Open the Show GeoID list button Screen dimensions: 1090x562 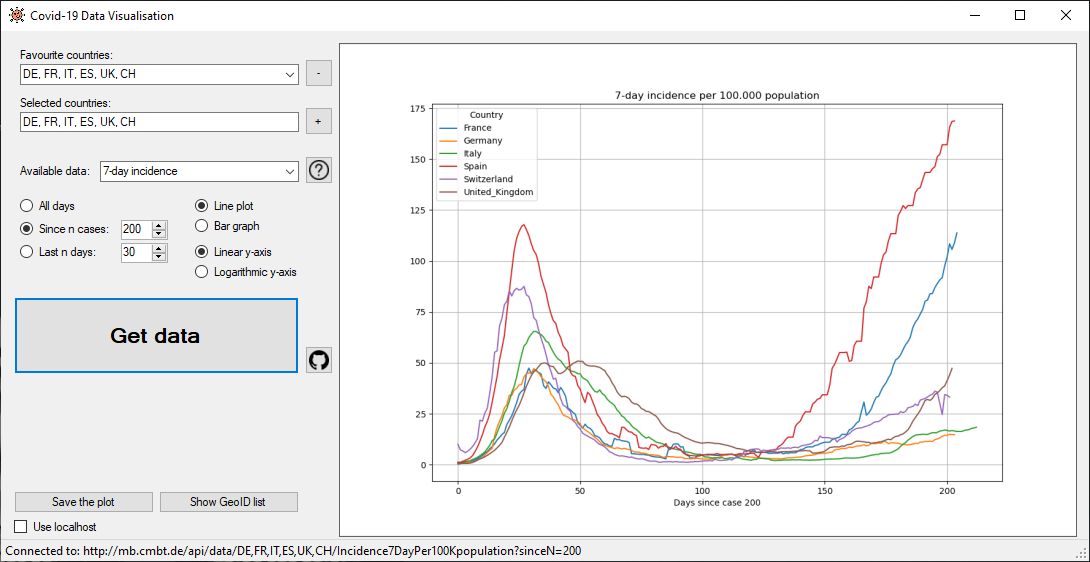(229, 502)
